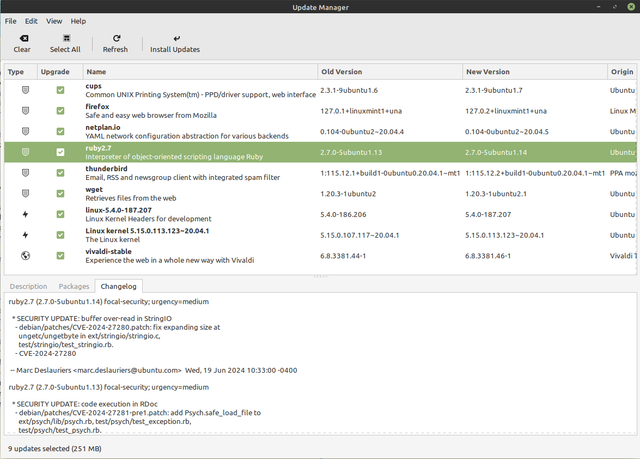Toggle the netplan.io upgrade checkbox
640x459 pixels.
coord(60,131)
